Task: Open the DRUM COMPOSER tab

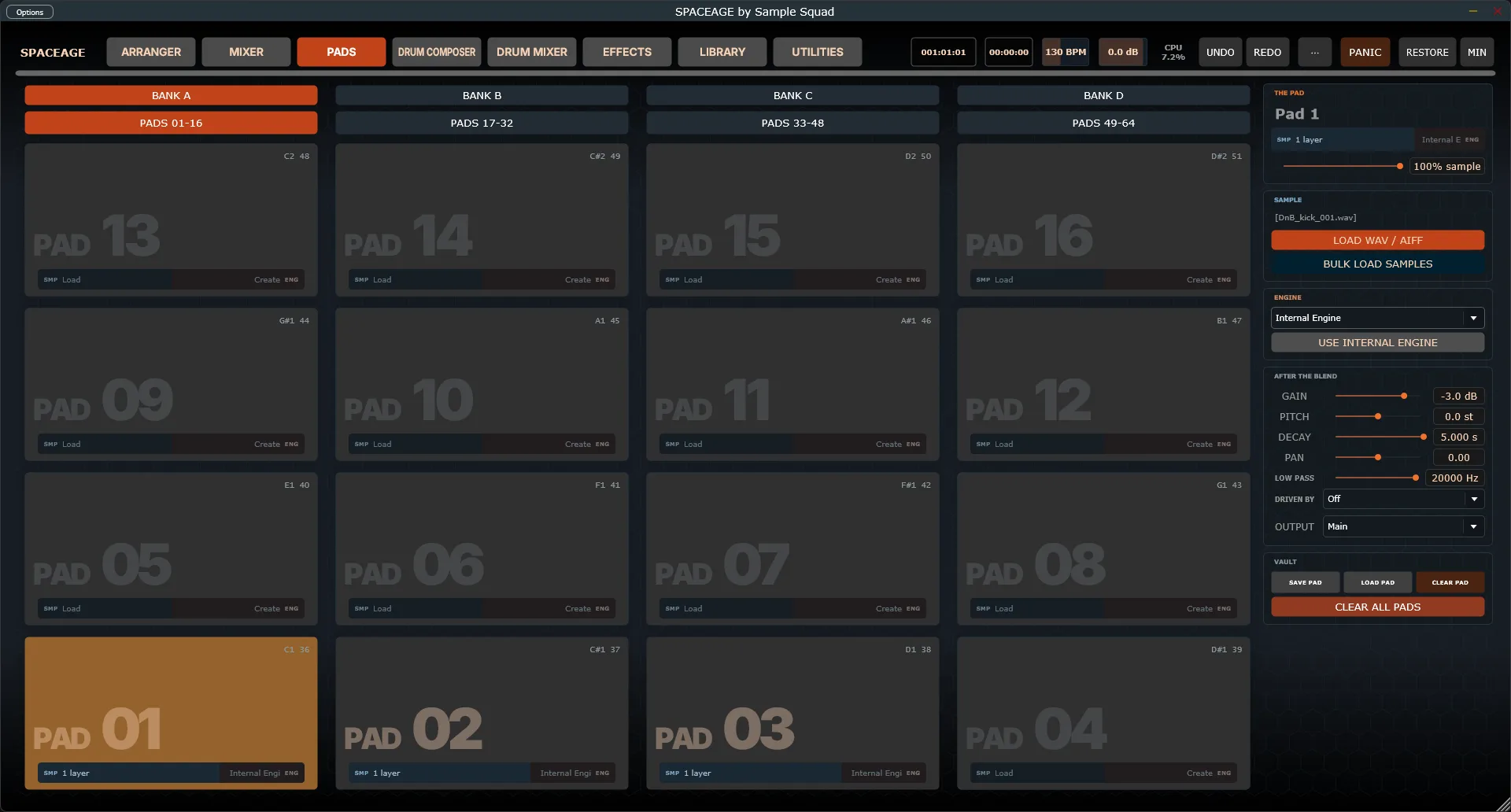Action: click(x=437, y=52)
